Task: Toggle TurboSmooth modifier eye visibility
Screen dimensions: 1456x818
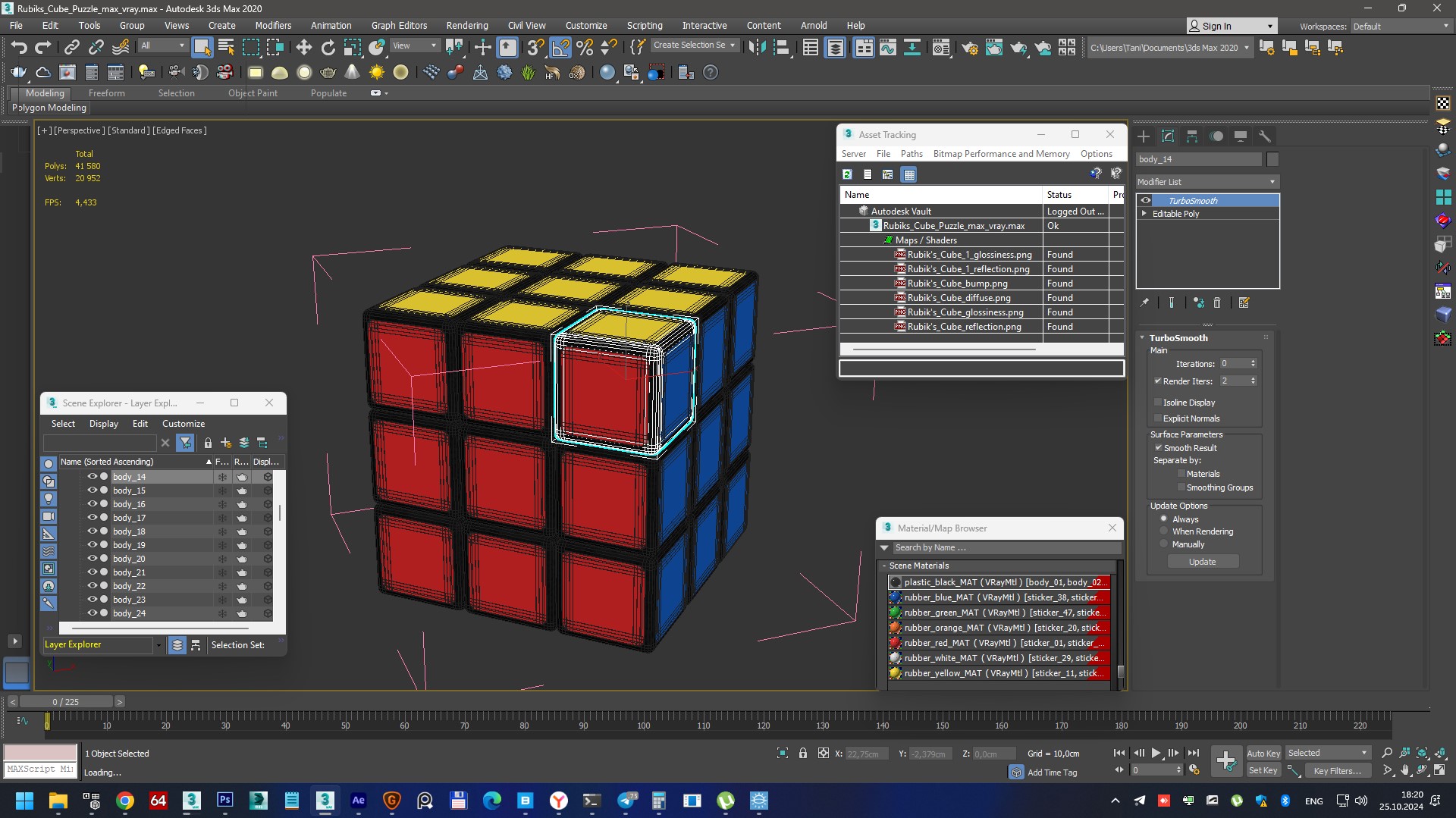Action: tap(1146, 201)
